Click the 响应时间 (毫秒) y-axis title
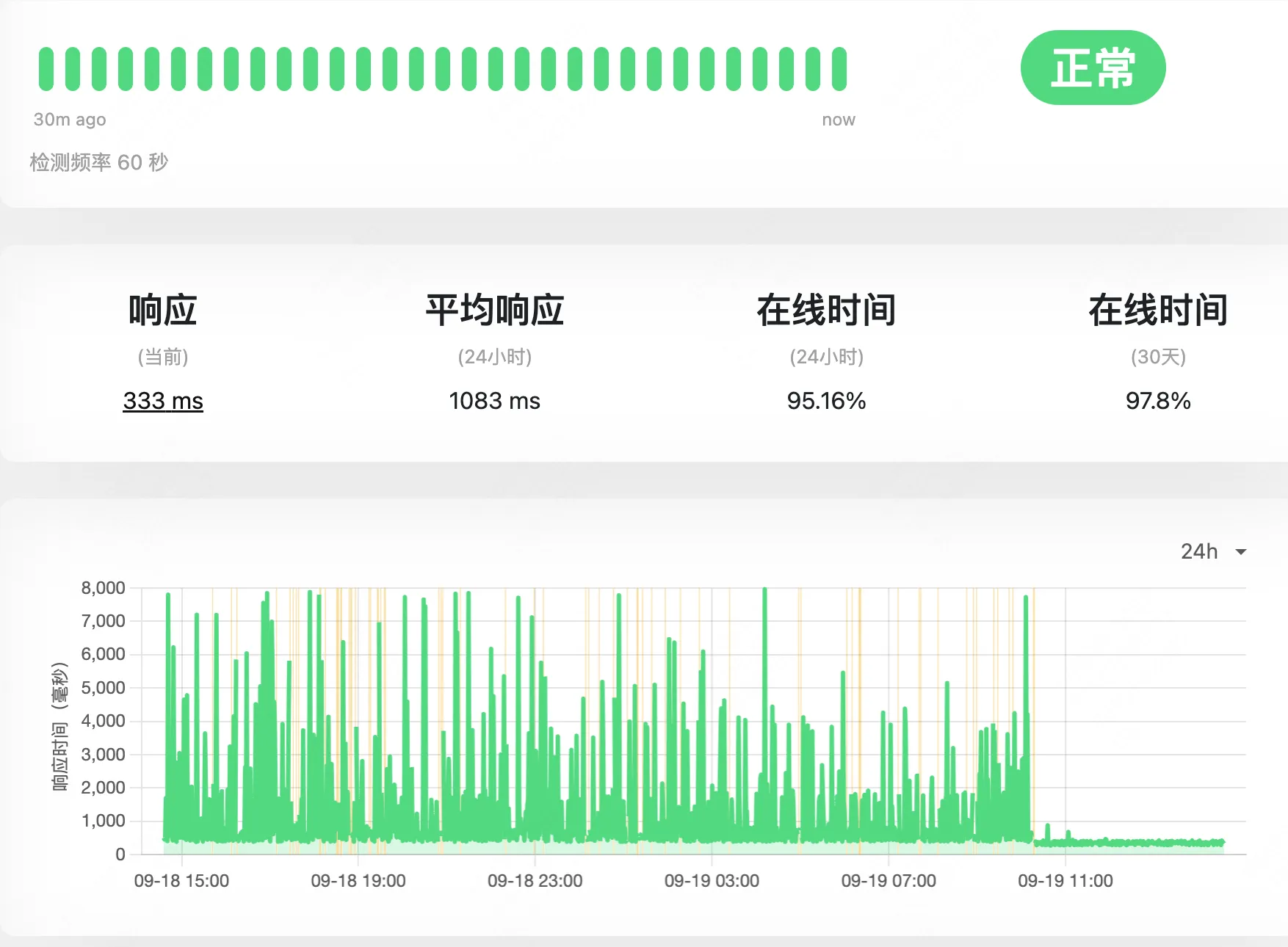1288x947 pixels. (x=59, y=726)
